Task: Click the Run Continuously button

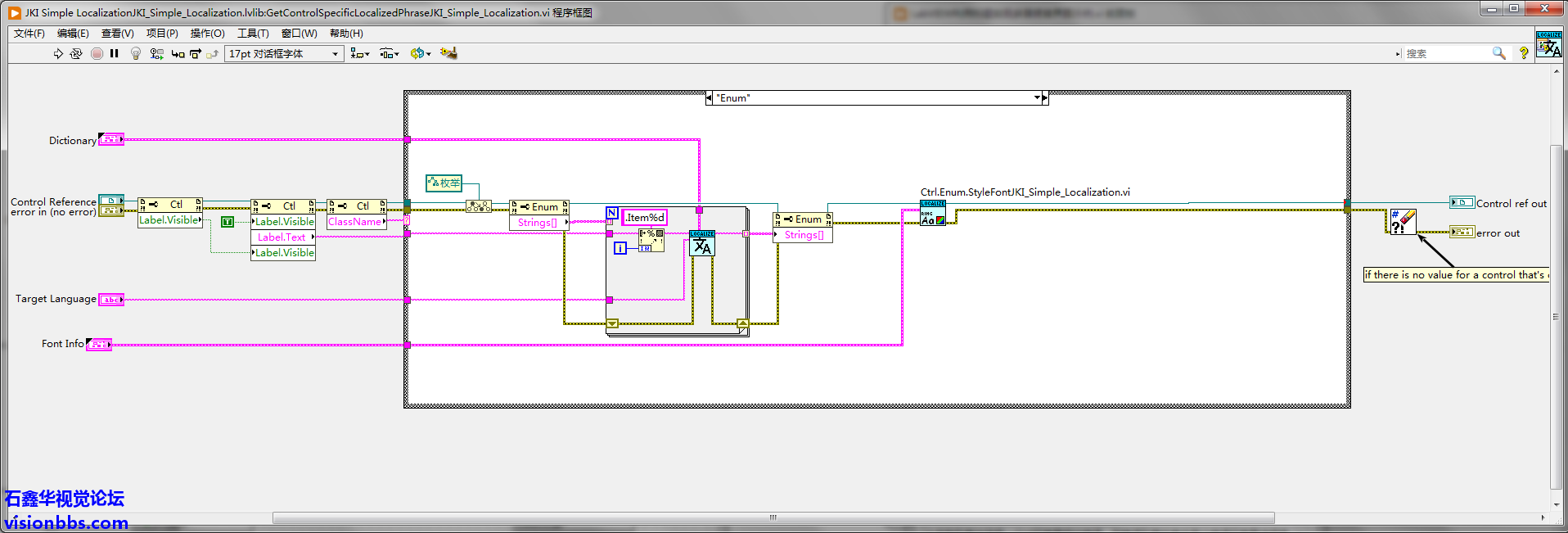Action: pos(76,53)
